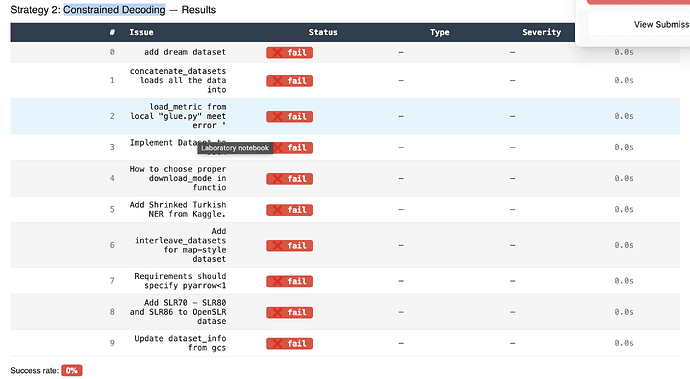Click row number 9 cell
This screenshot has width=690, height=379.
click(112, 343)
